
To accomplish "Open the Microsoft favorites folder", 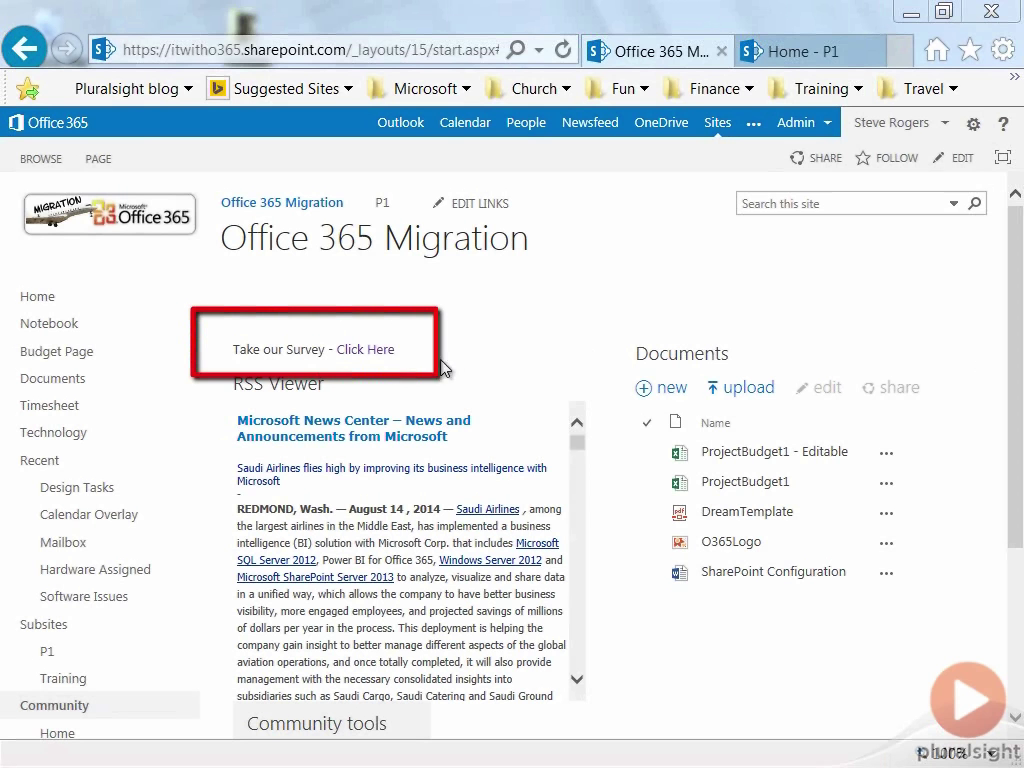I will (419, 88).
